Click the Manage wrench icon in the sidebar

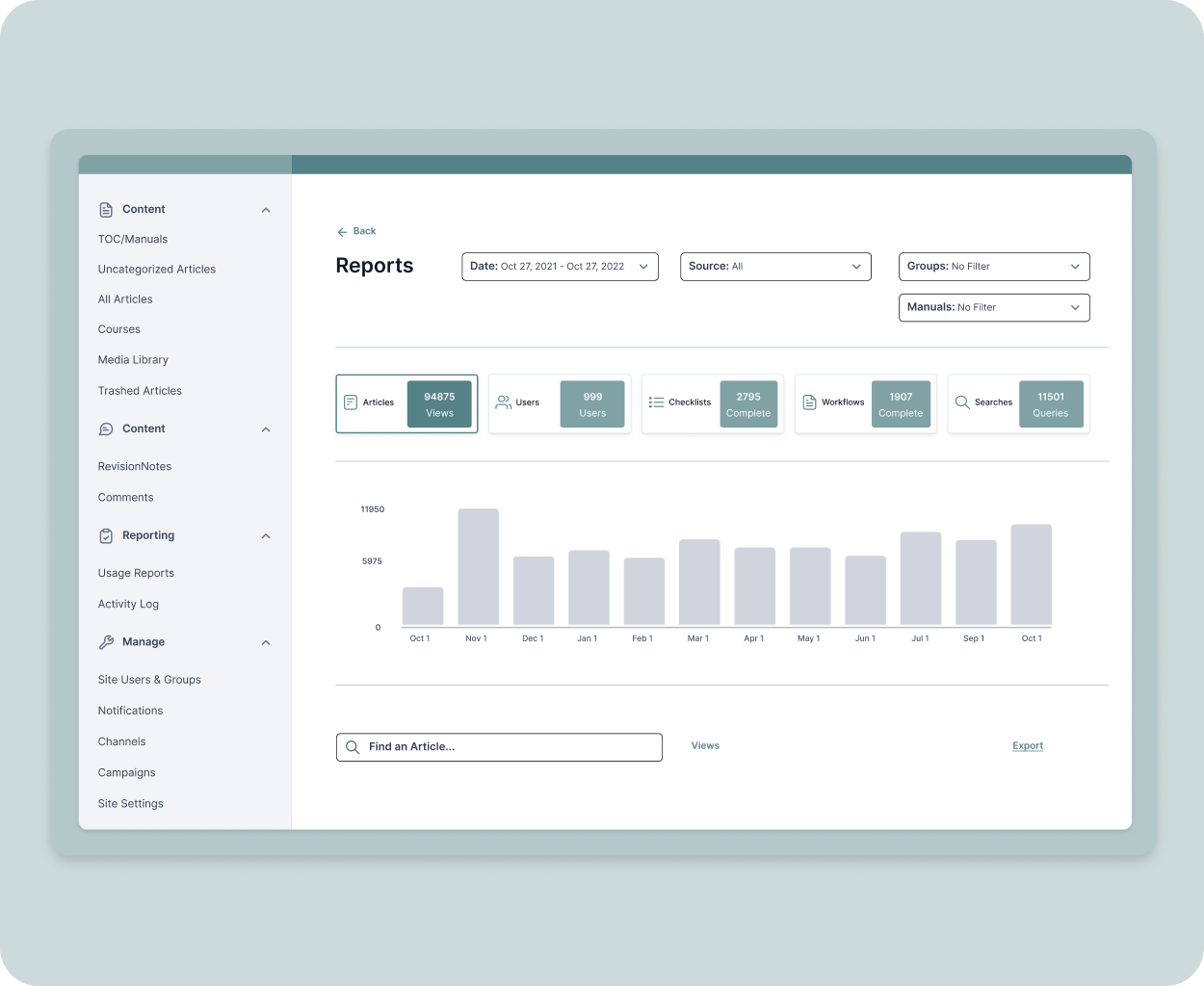pos(105,642)
